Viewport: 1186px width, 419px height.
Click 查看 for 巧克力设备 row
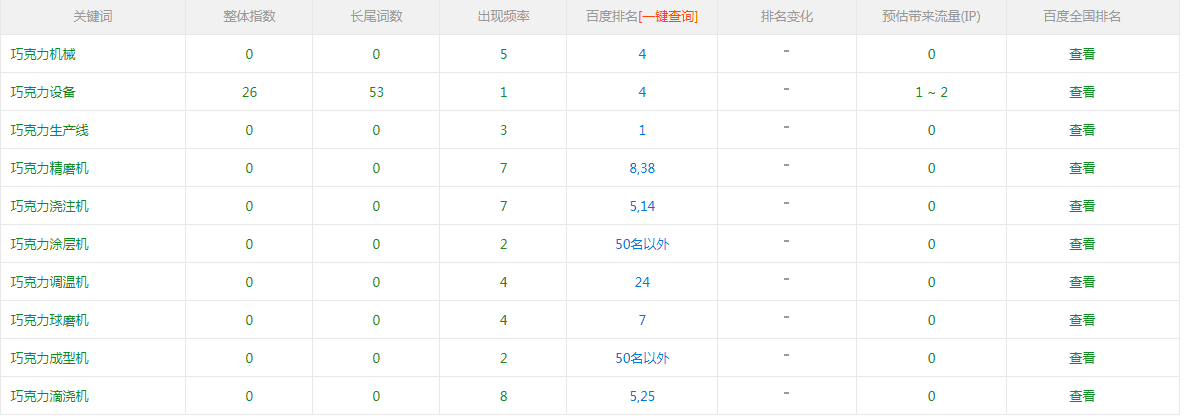coord(1082,92)
